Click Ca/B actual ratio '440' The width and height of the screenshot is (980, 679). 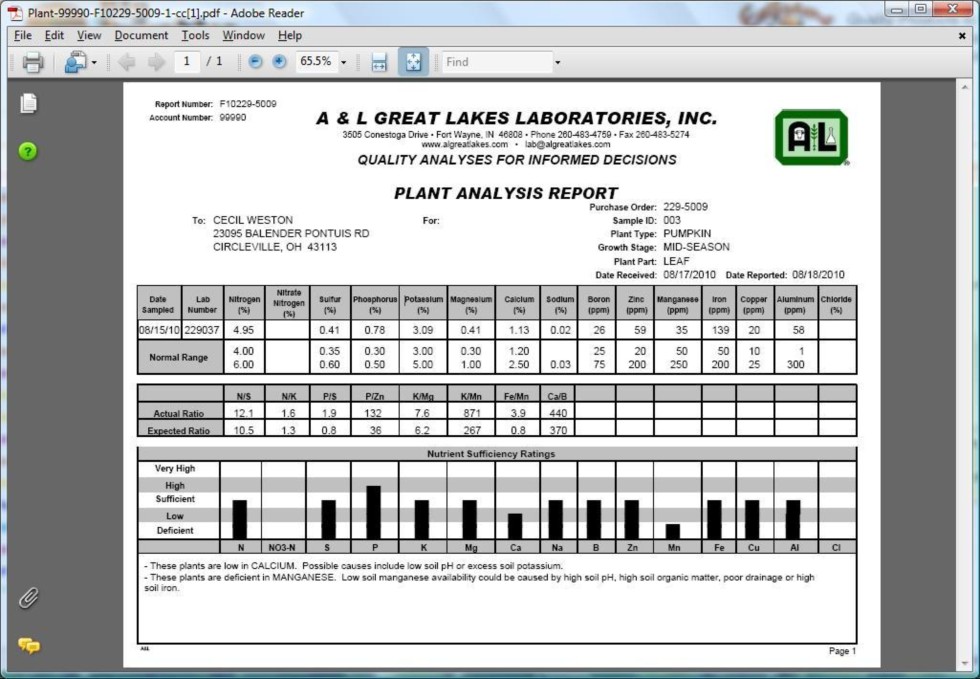coord(558,413)
